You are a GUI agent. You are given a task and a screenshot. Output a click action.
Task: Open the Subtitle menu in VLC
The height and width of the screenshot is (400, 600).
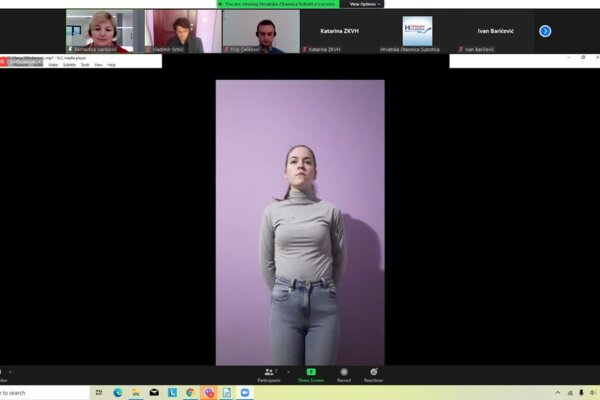[69, 64]
